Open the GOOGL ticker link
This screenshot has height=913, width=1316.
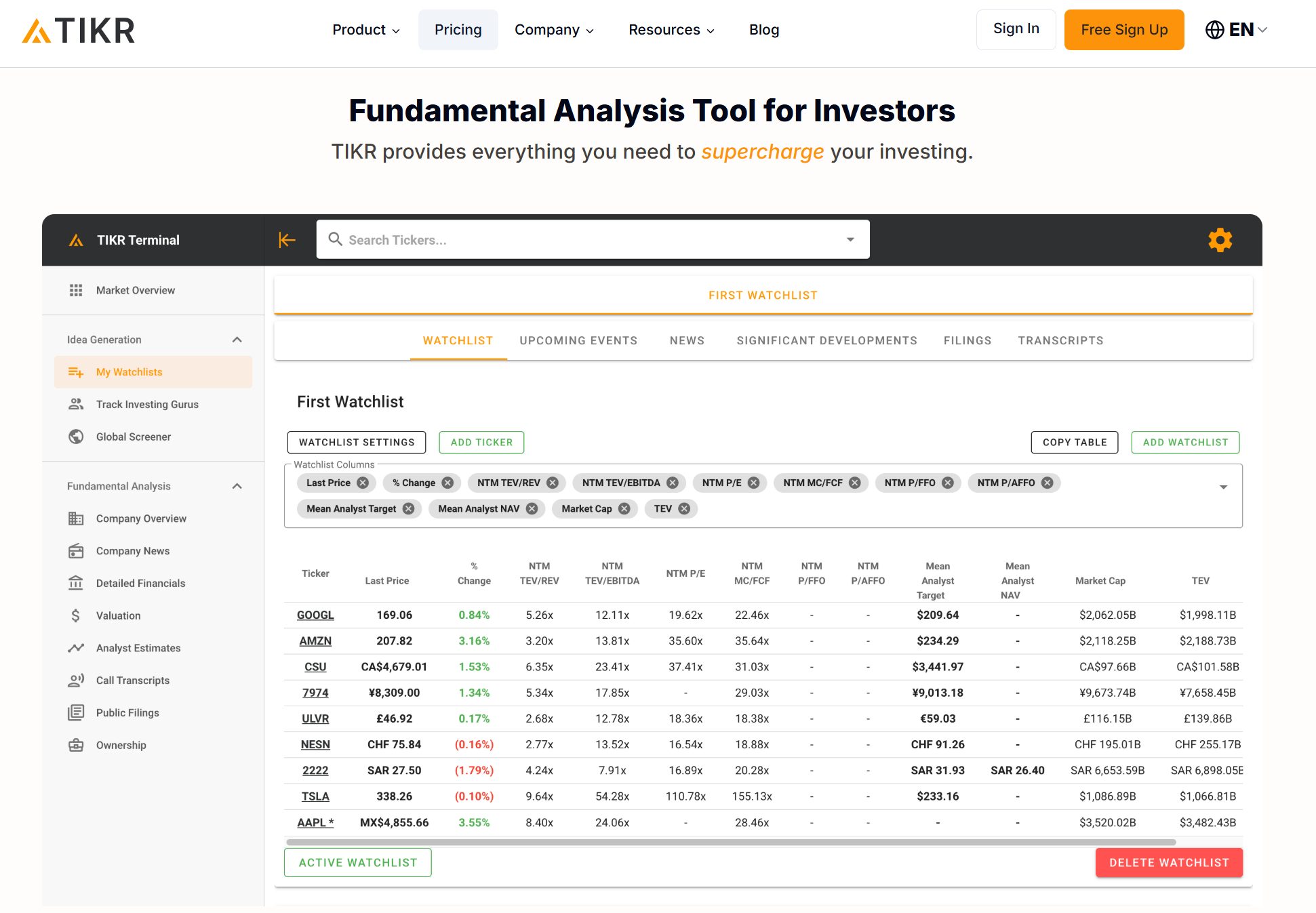315,615
